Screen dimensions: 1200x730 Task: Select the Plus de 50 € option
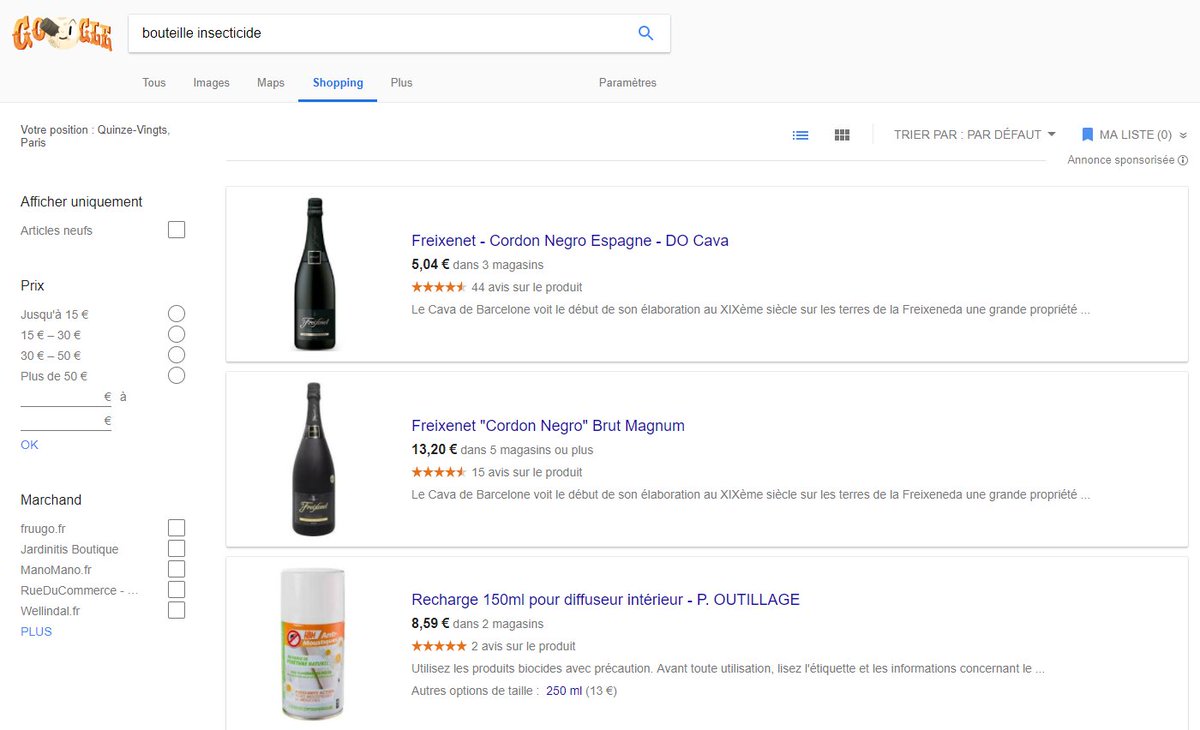click(177, 376)
